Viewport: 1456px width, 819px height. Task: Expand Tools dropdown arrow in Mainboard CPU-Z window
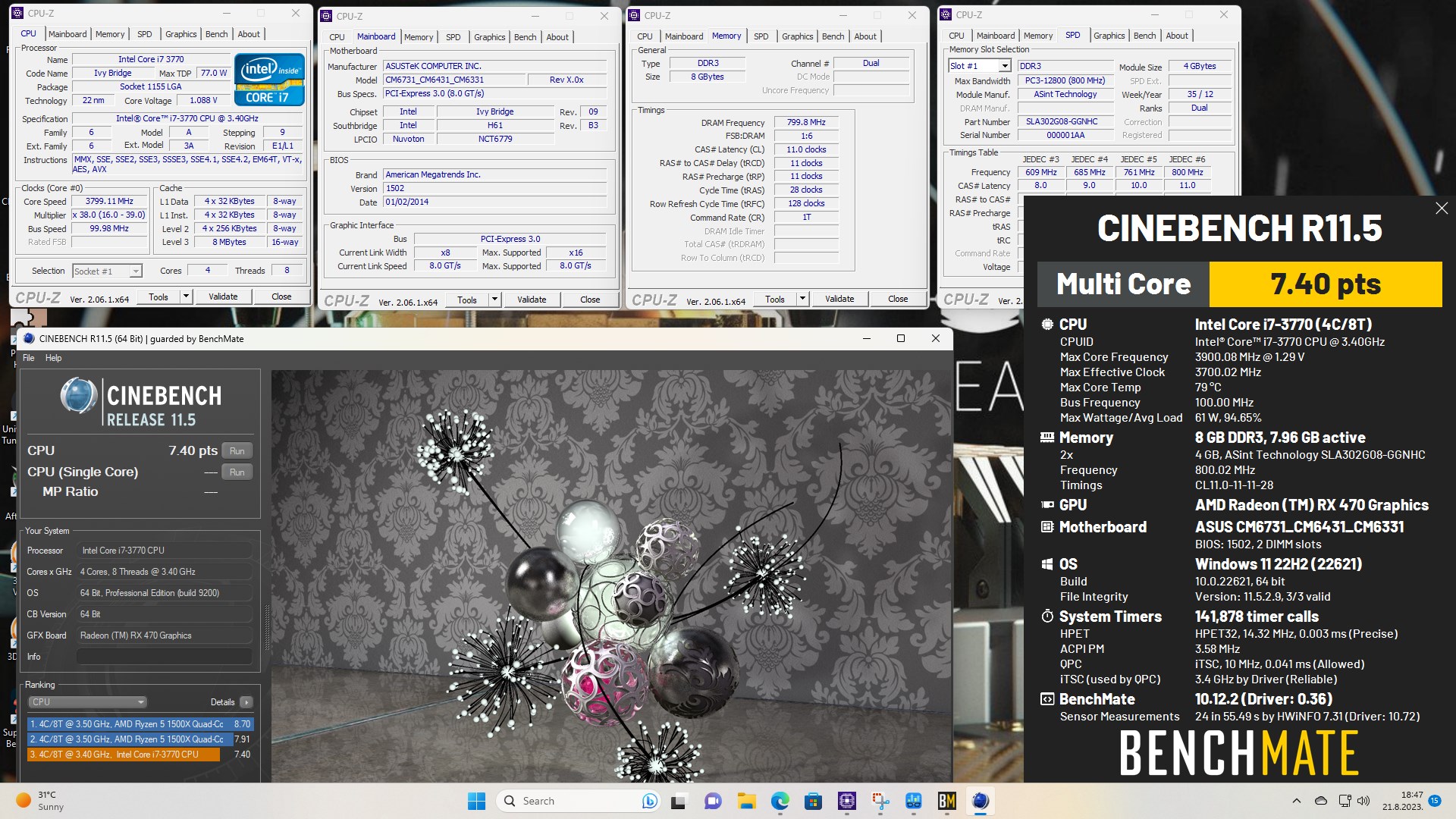coord(494,300)
